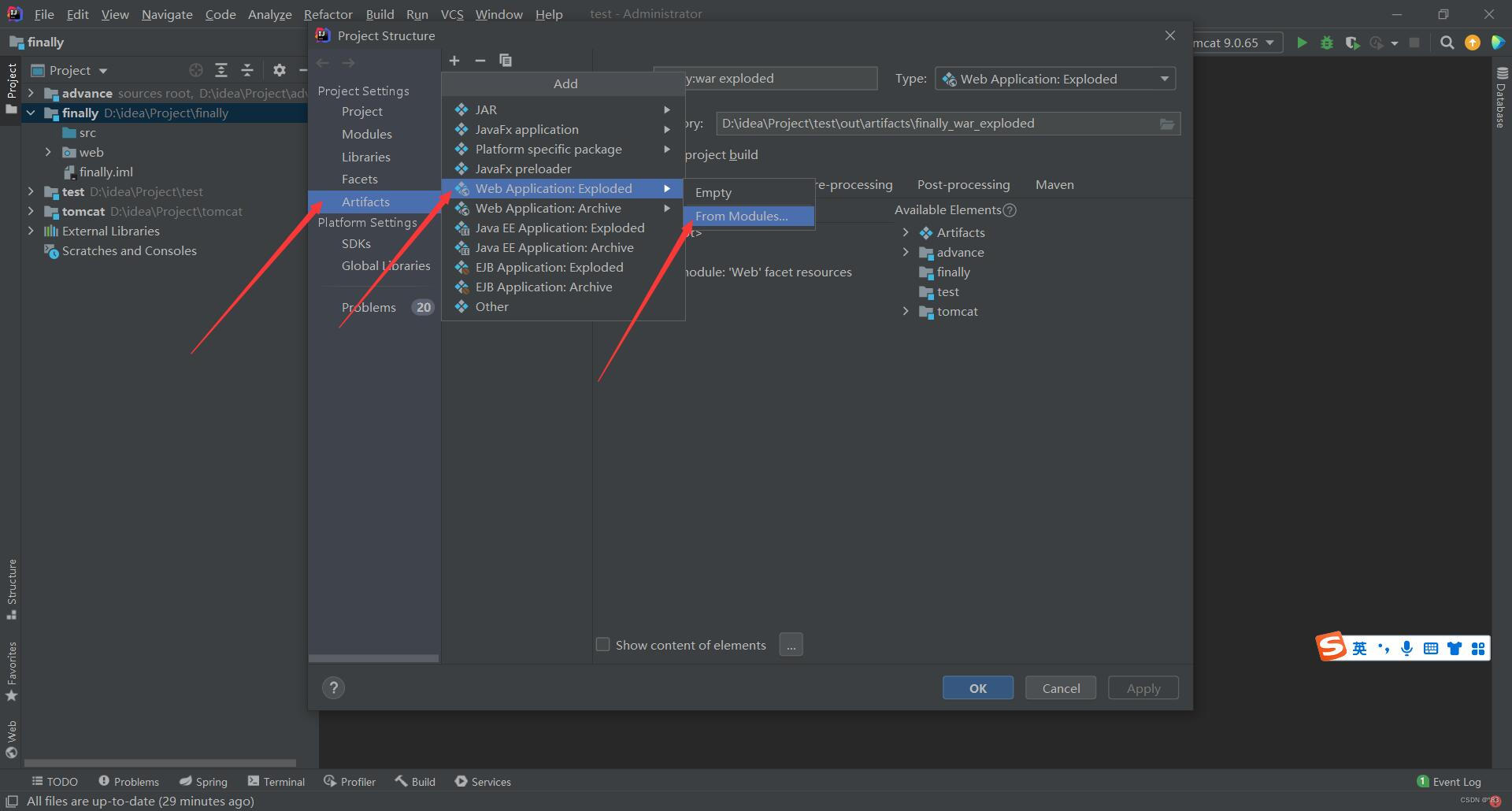Expand the web folder in Project tree

tap(48, 152)
